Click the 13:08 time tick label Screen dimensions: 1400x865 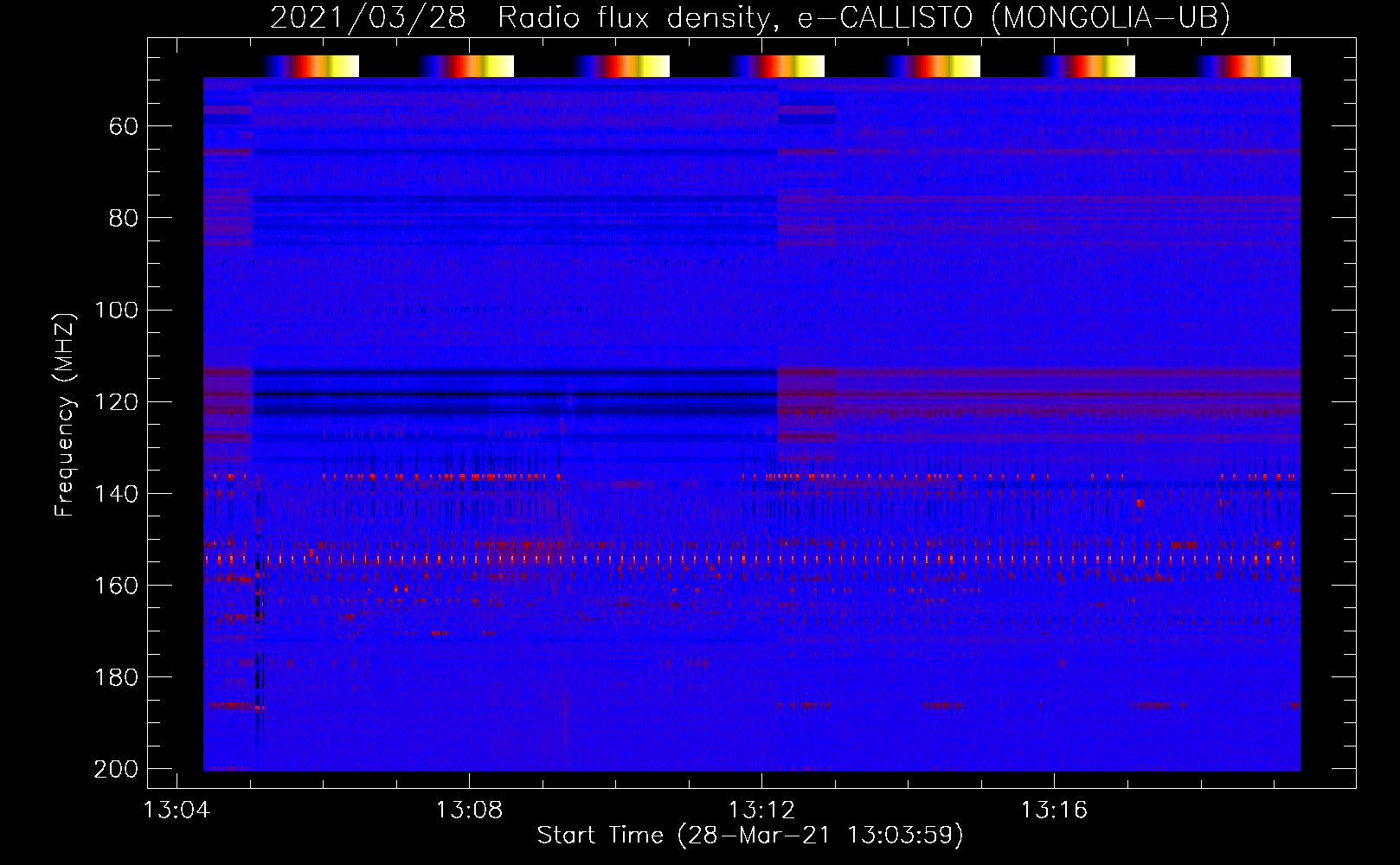(469, 811)
